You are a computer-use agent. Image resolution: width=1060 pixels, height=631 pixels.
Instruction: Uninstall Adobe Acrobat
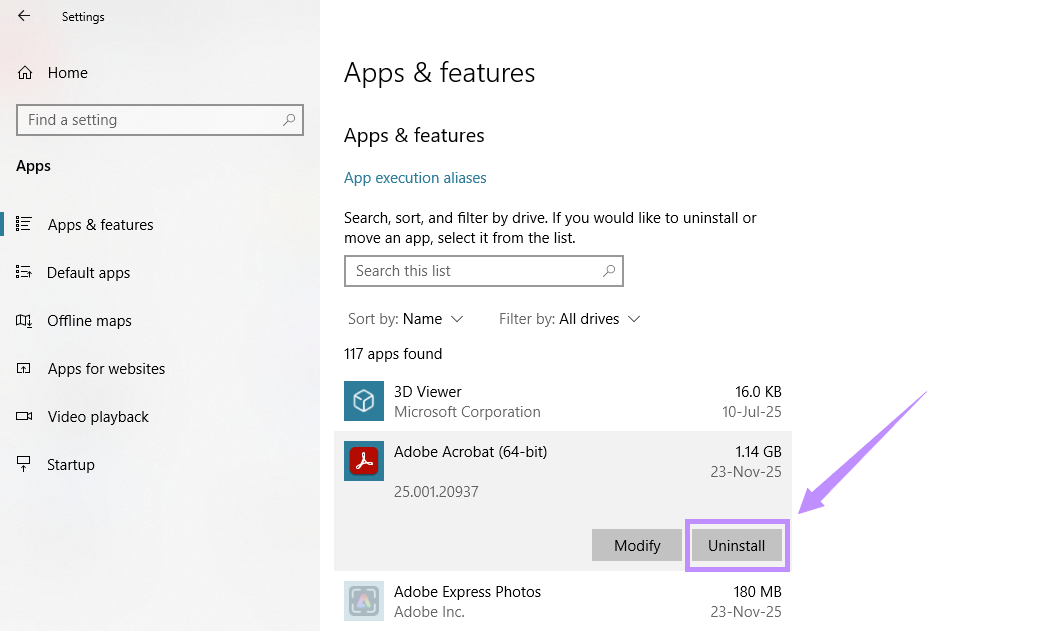[737, 545]
